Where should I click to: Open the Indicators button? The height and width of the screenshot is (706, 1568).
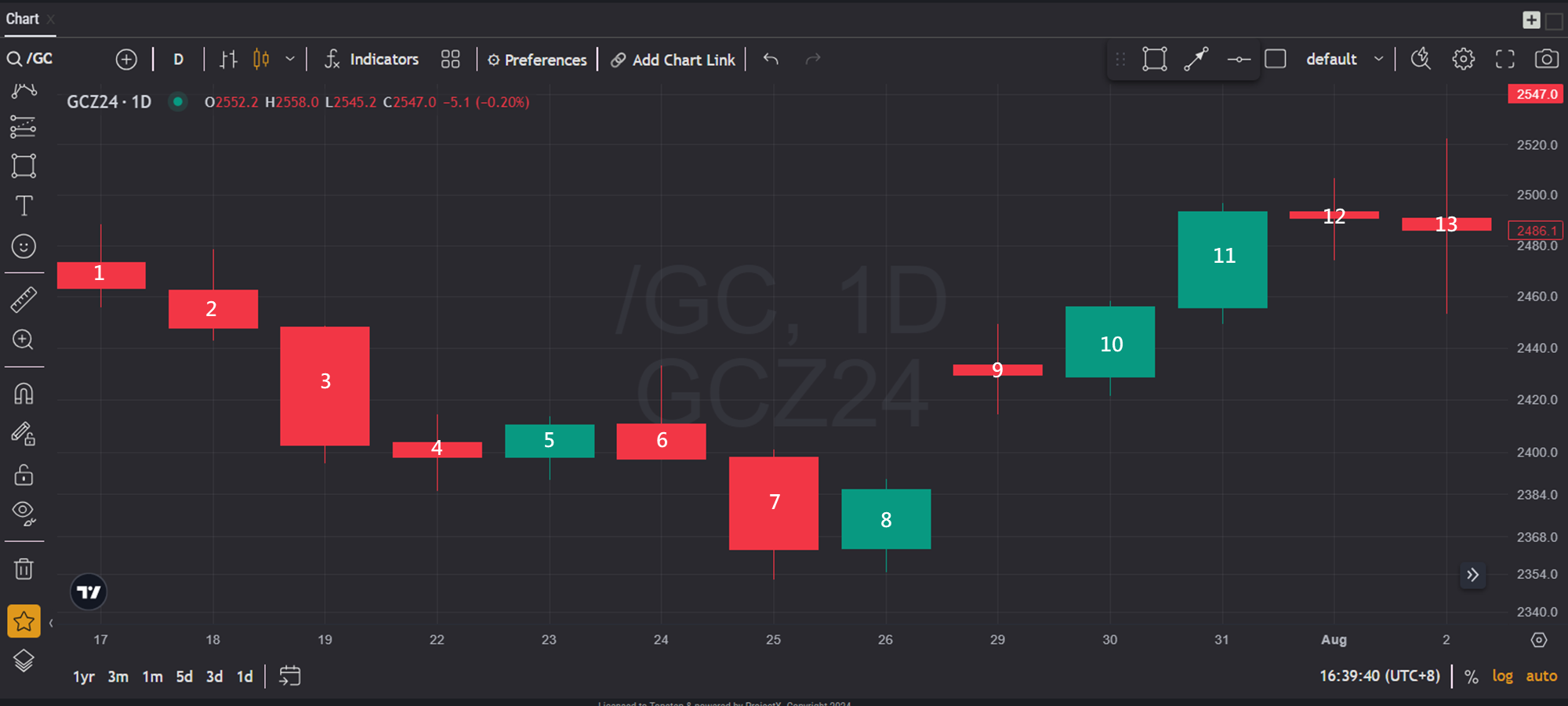[x=372, y=59]
